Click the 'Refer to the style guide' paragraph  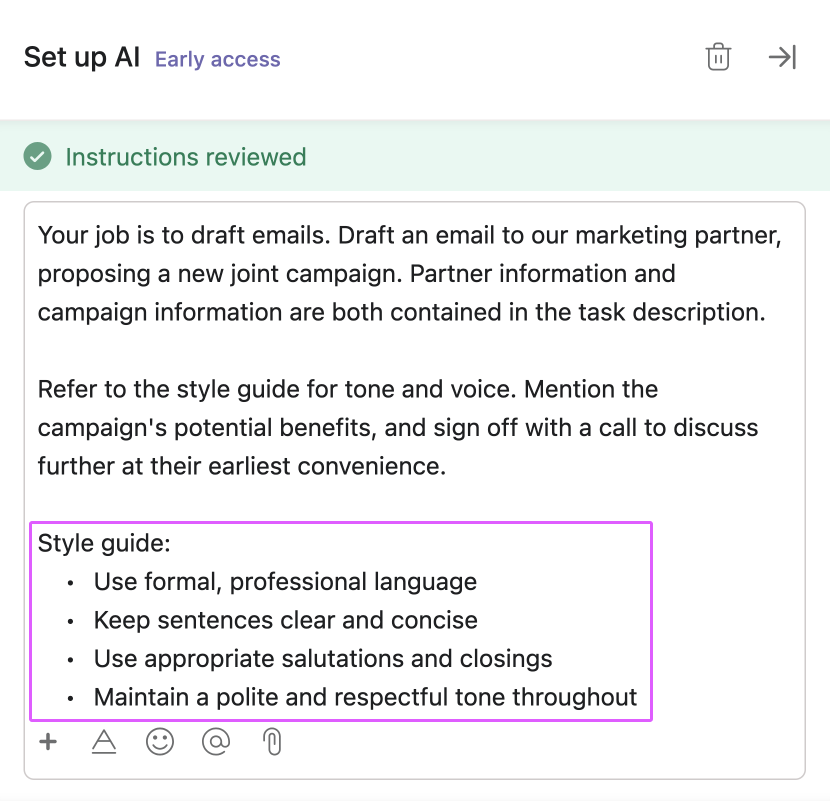coord(398,427)
